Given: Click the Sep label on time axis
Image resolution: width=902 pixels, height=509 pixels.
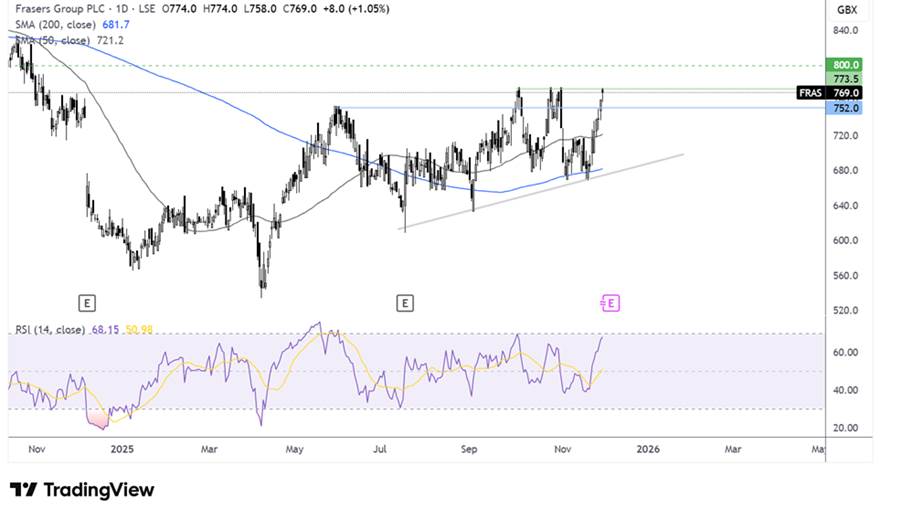Looking at the screenshot, I should 470,449.
